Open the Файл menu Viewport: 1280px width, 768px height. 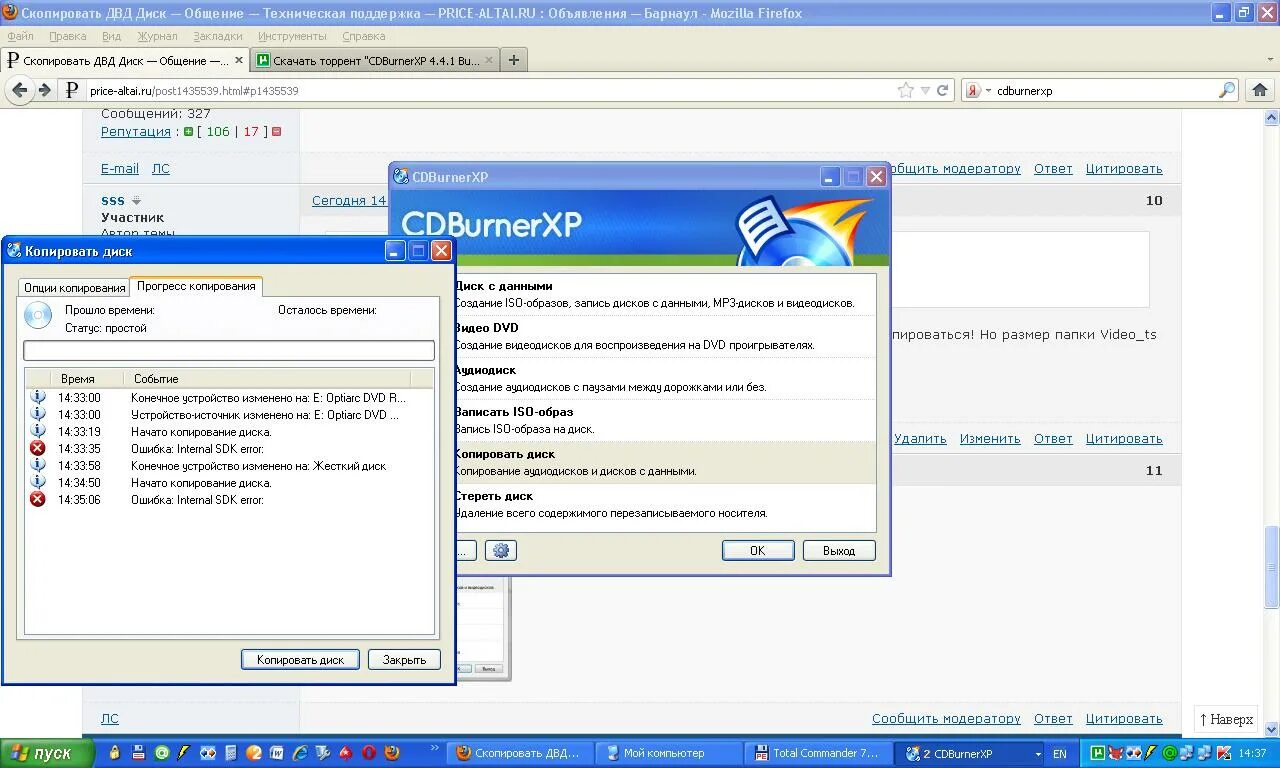[20, 36]
